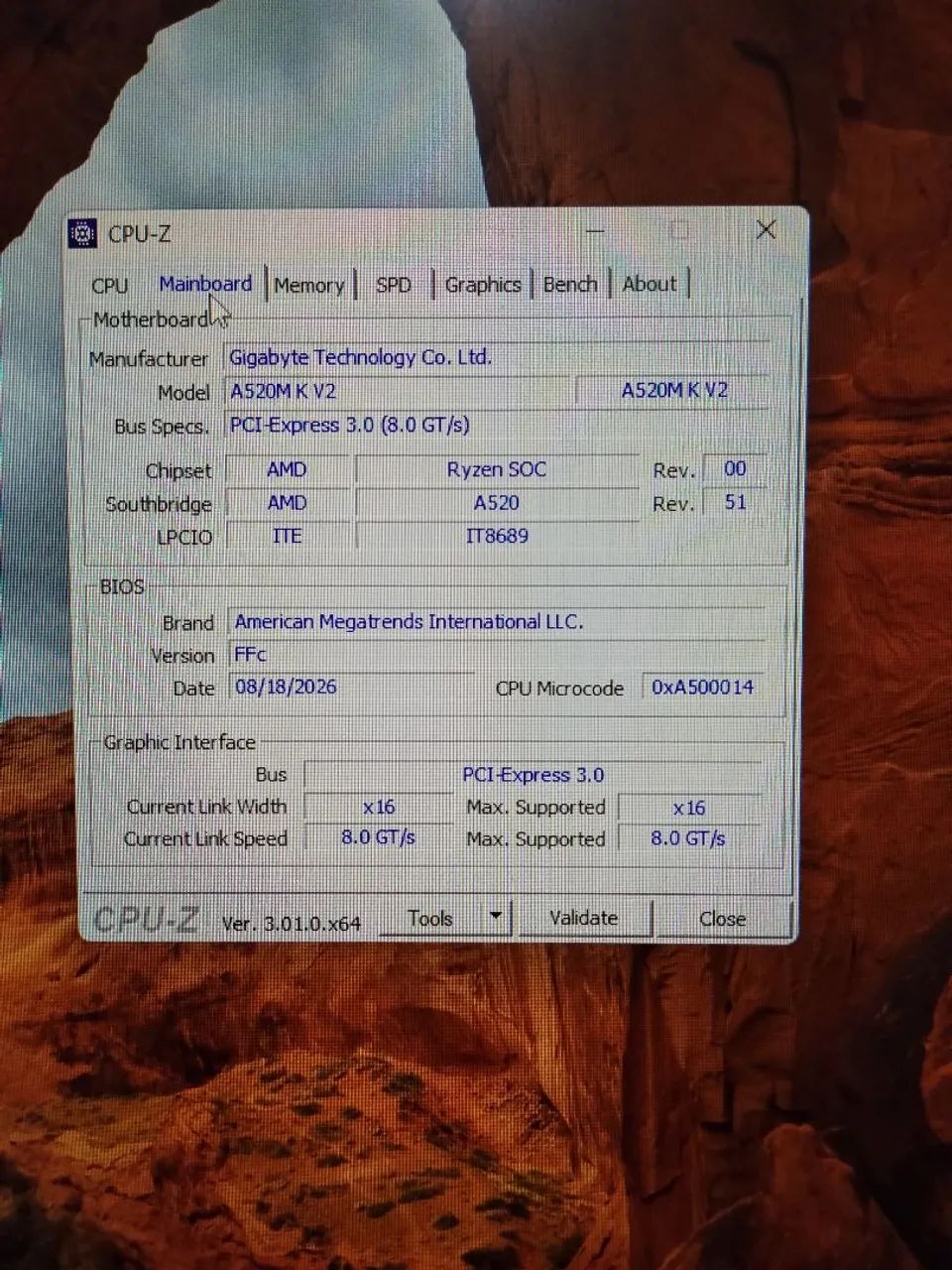Click the Tools button
The height and width of the screenshot is (1270, 952).
coord(430,919)
